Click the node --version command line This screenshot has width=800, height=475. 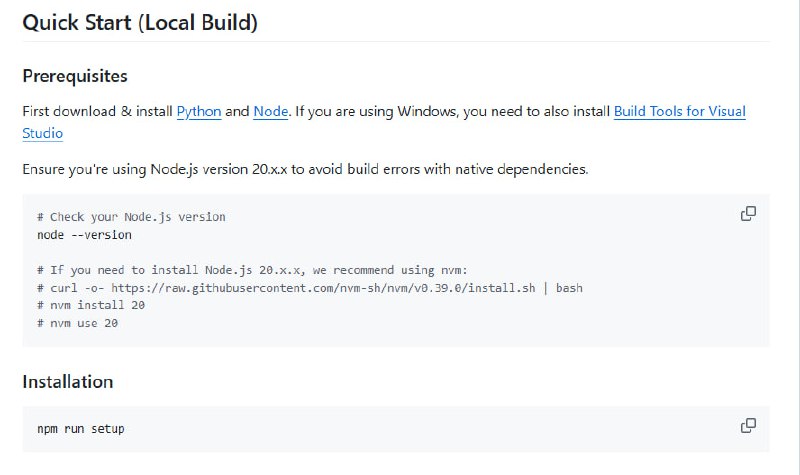[84, 235]
